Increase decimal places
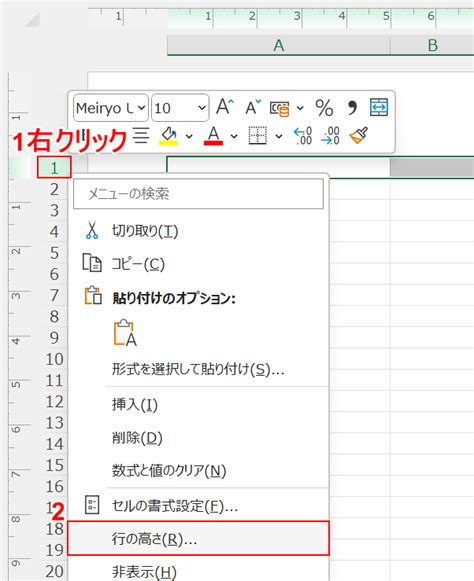This screenshot has width=474, height=581. coord(303,136)
